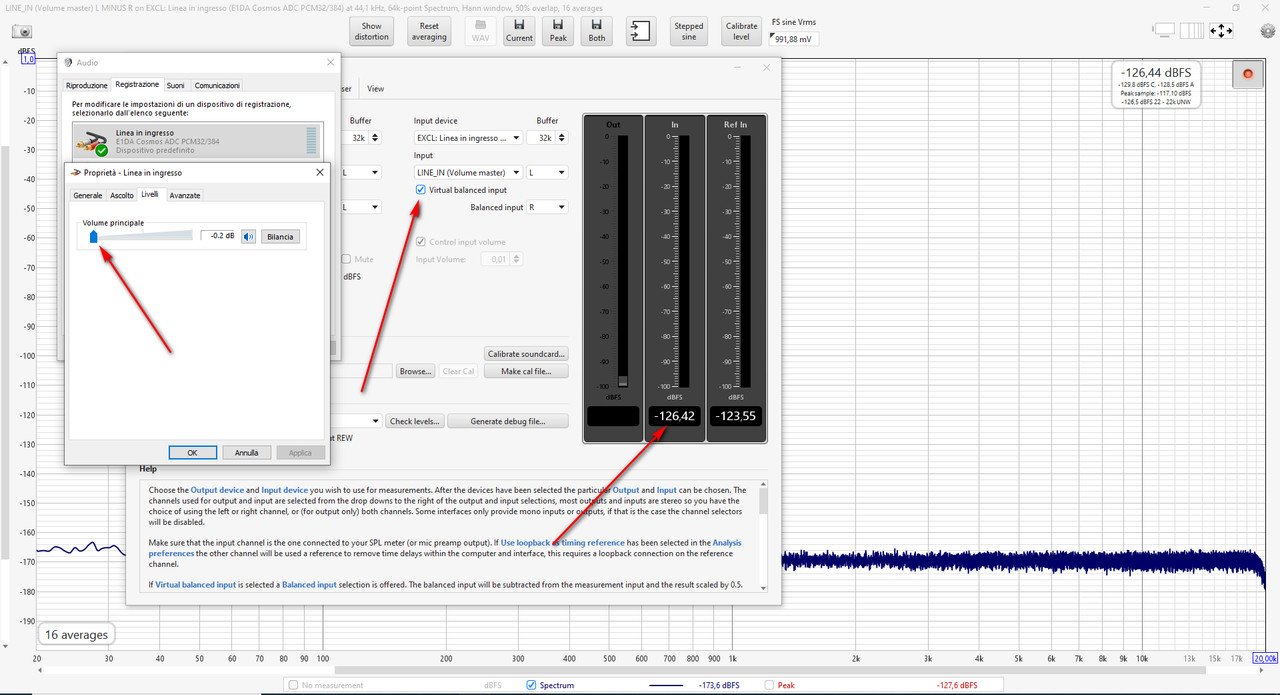
Task: Click Generate debug file button
Action: coord(508,421)
